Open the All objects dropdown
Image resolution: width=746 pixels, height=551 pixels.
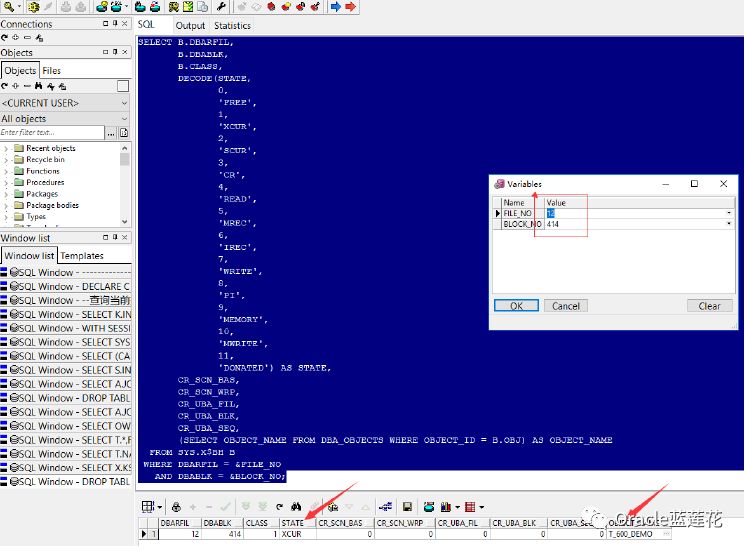tap(124, 119)
